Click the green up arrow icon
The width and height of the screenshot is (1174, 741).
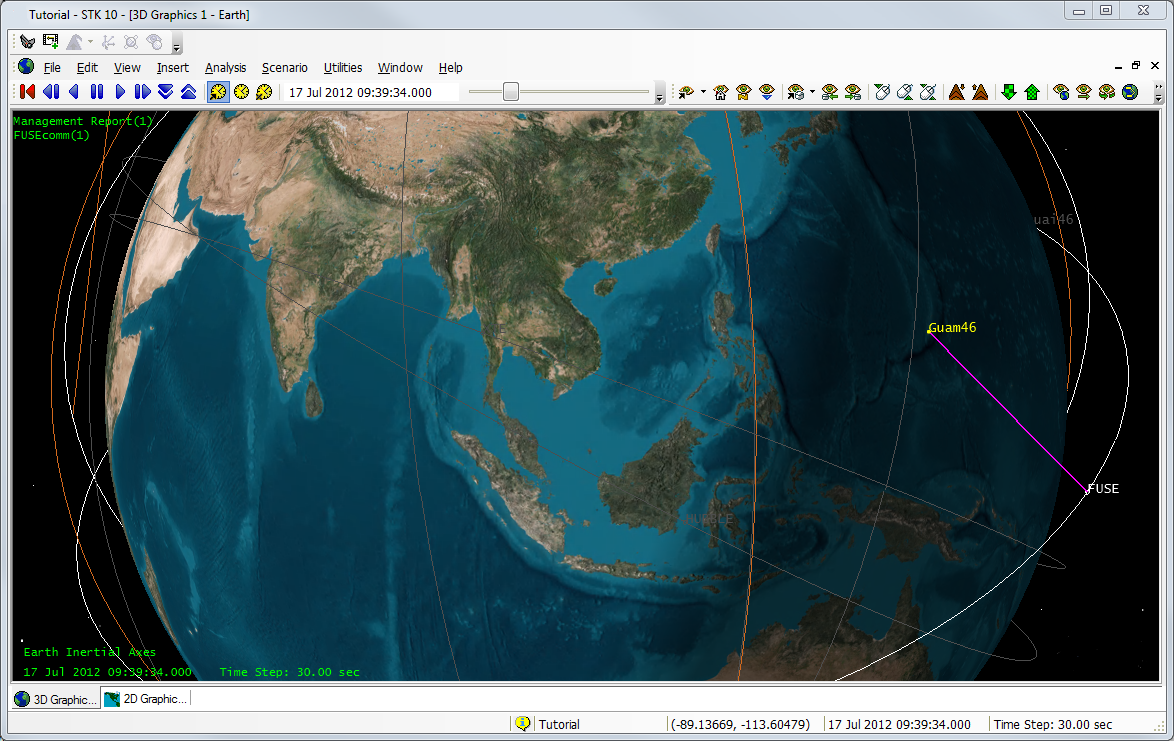pyautogui.click(x=1032, y=92)
